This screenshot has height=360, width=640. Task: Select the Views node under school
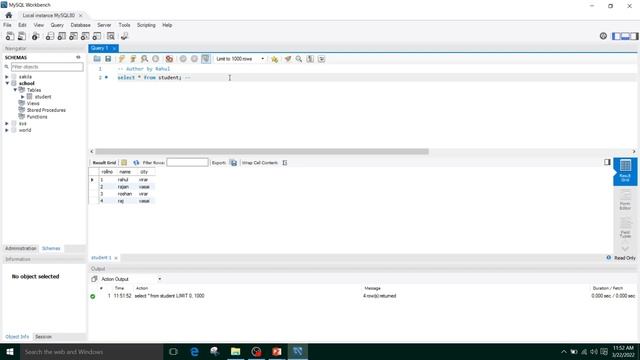pos(33,103)
